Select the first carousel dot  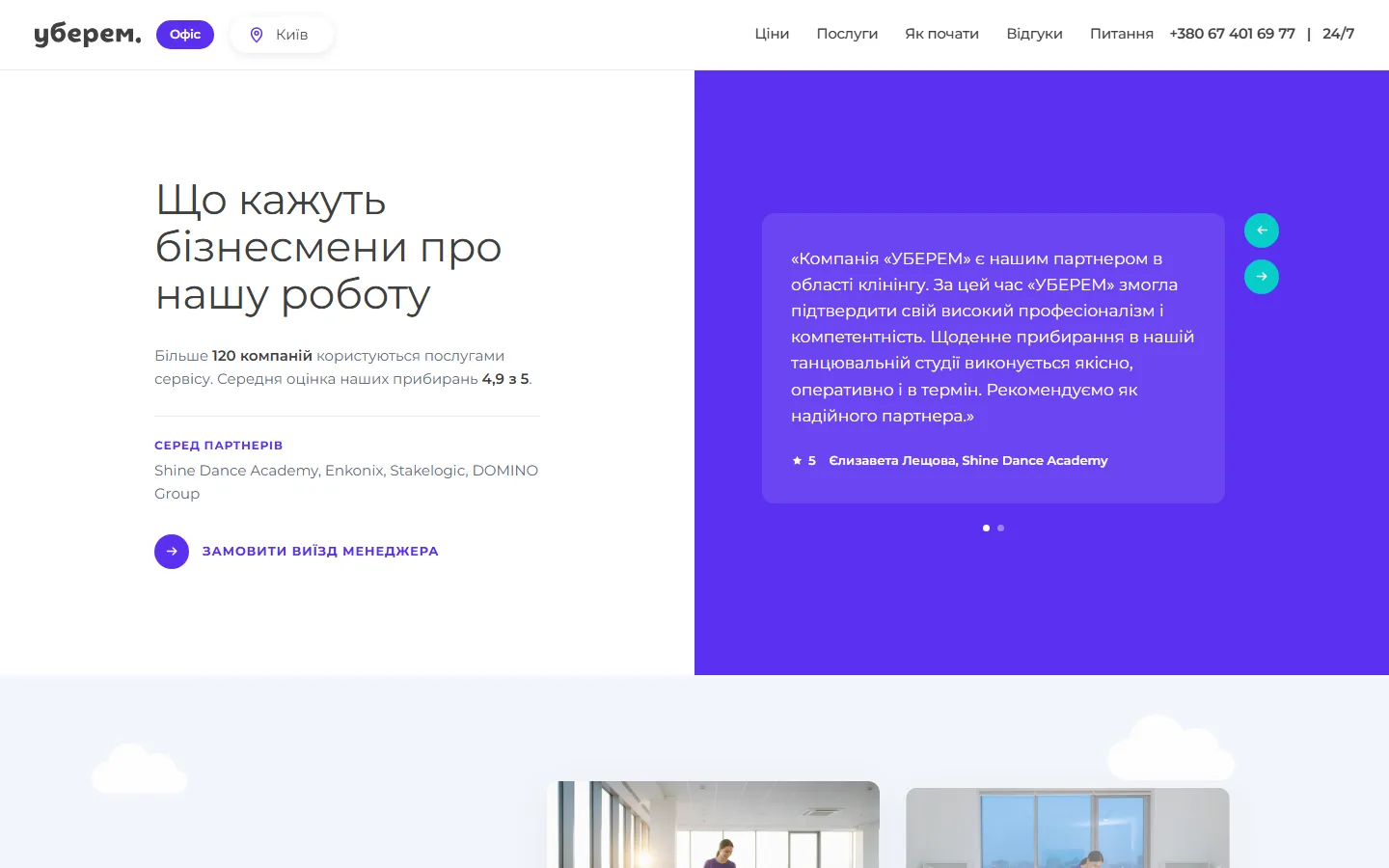tap(986, 528)
